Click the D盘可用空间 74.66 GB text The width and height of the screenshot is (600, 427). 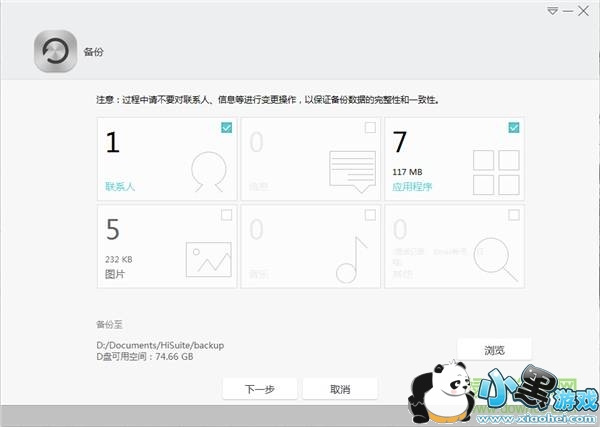point(145,357)
